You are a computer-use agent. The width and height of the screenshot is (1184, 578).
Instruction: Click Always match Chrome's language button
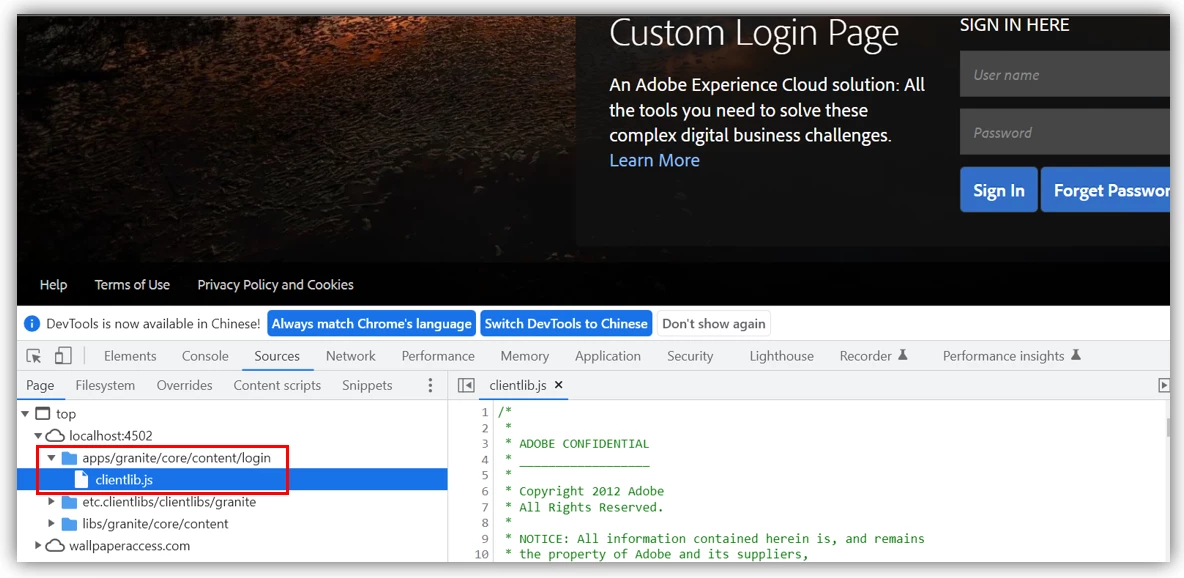pyautogui.click(x=372, y=323)
